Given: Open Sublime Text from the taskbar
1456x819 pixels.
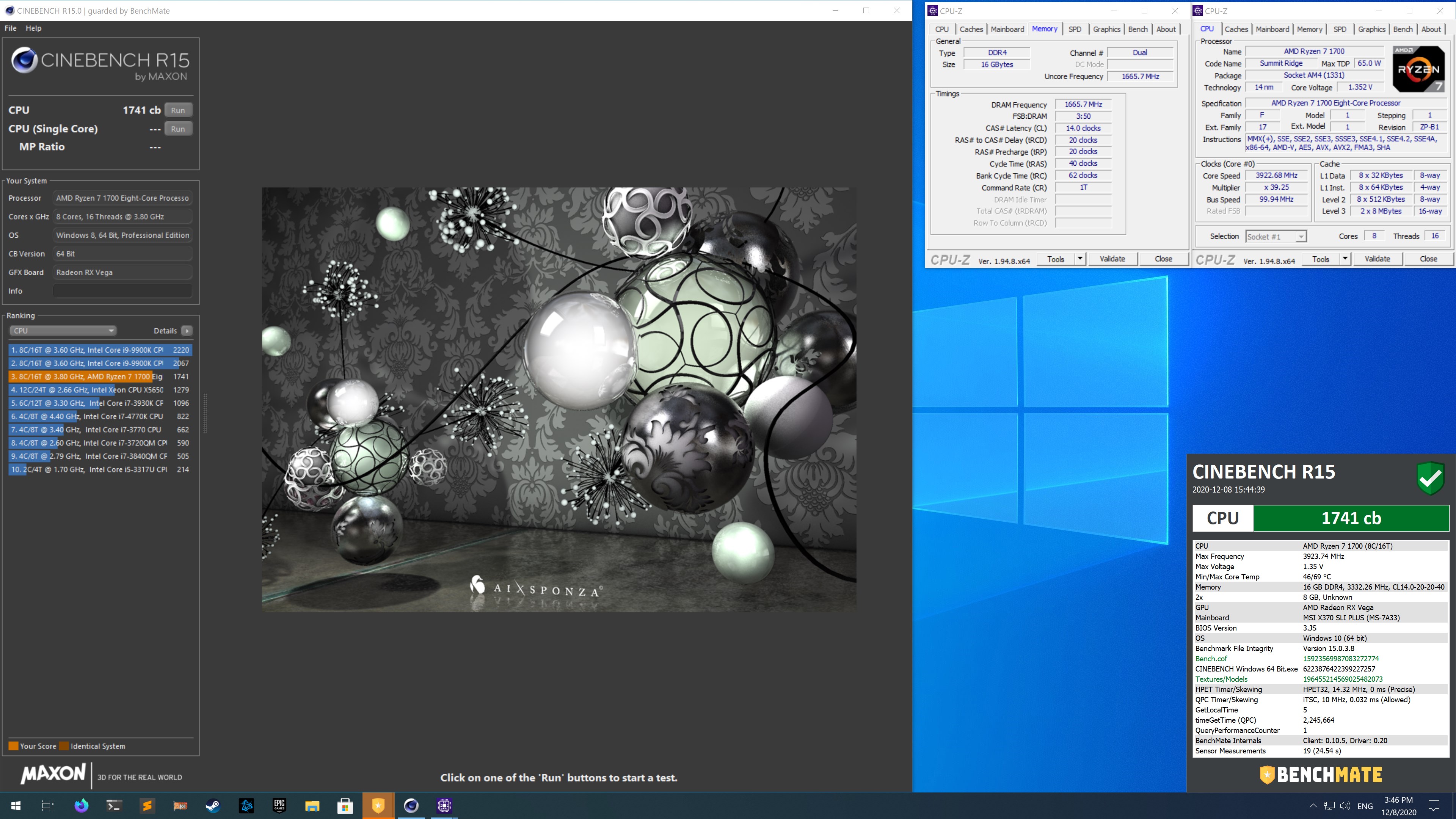Looking at the screenshot, I should click(x=147, y=805).
